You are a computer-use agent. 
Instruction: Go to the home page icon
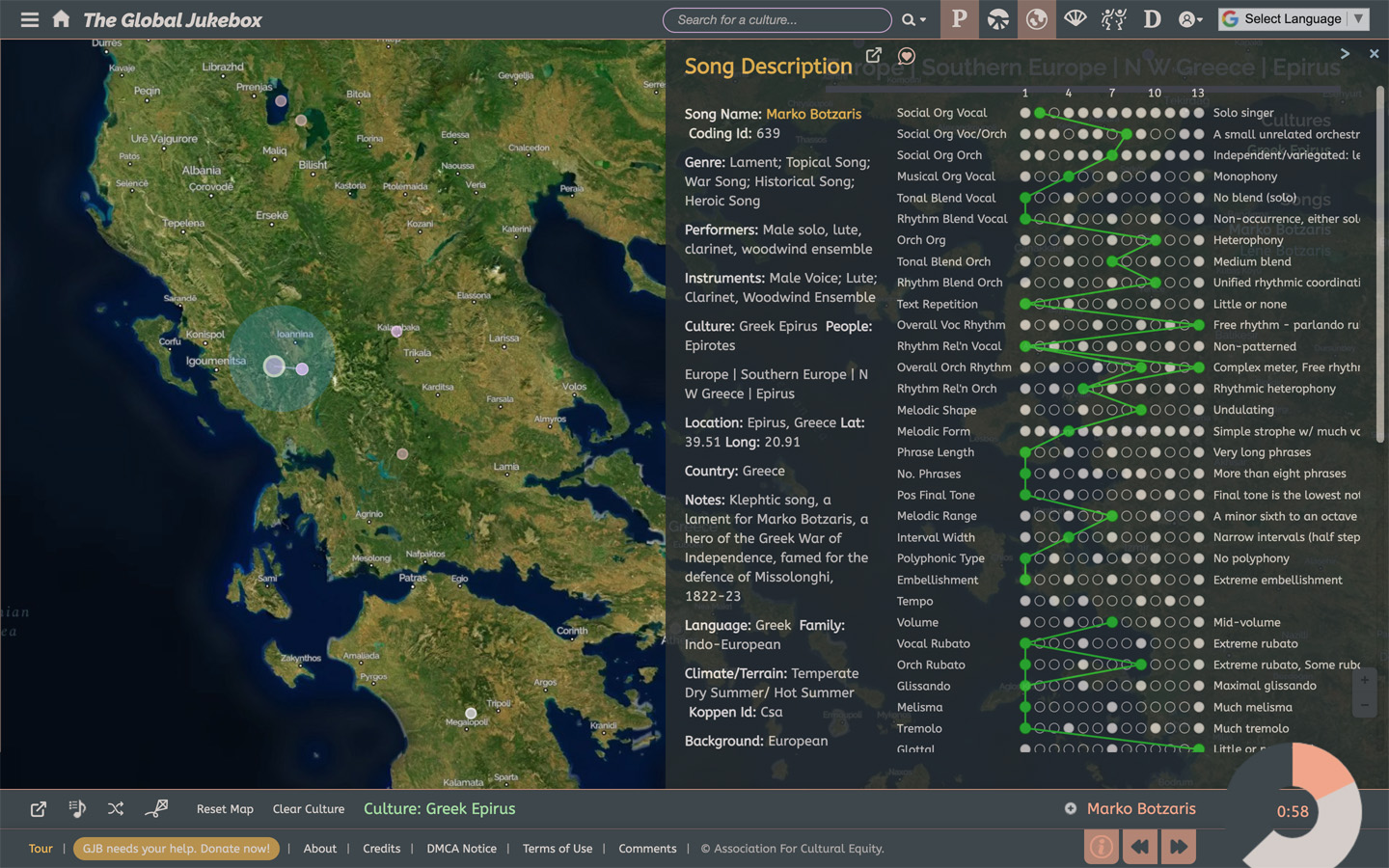[61, 18]
